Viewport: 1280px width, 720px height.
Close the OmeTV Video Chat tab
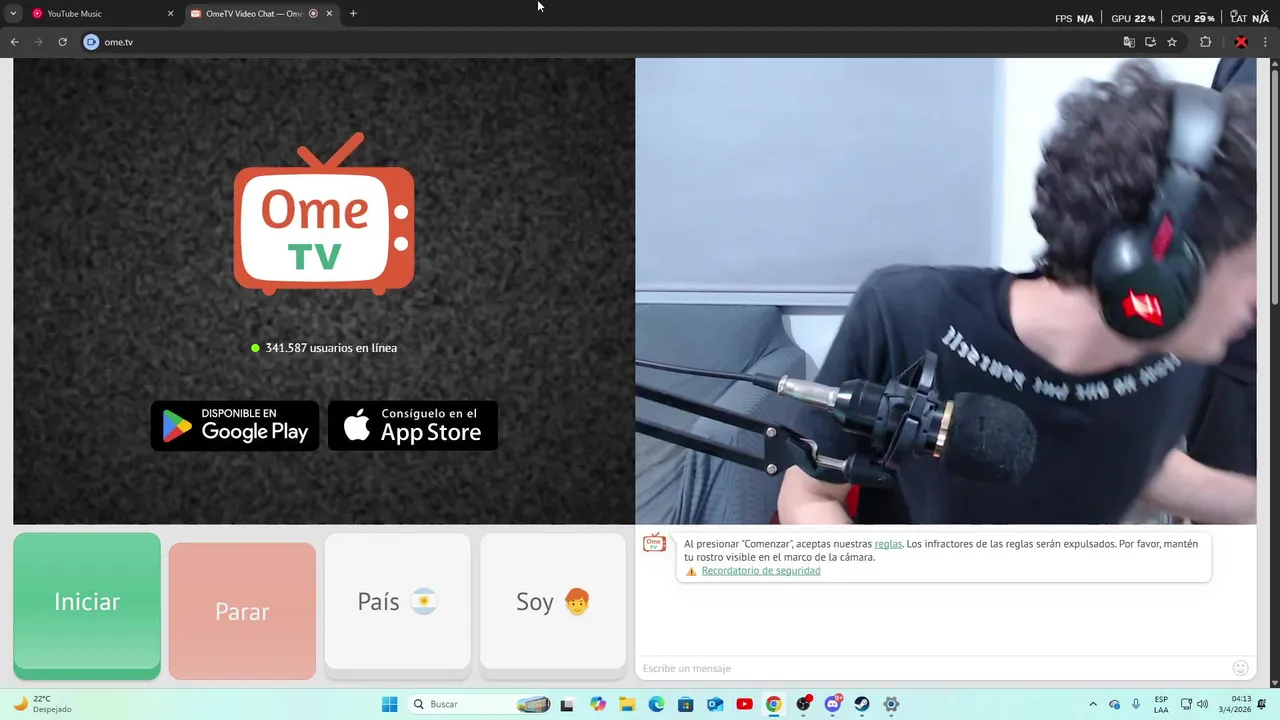[x=329, y=14]
